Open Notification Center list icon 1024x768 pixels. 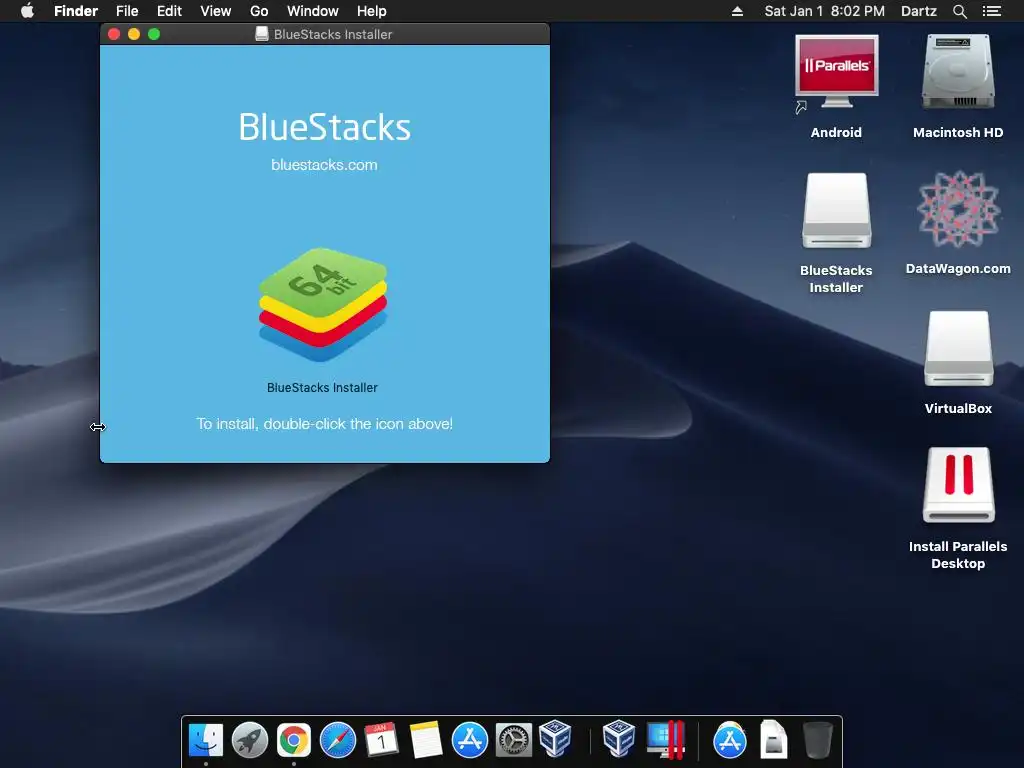click(x=992, y=11)
